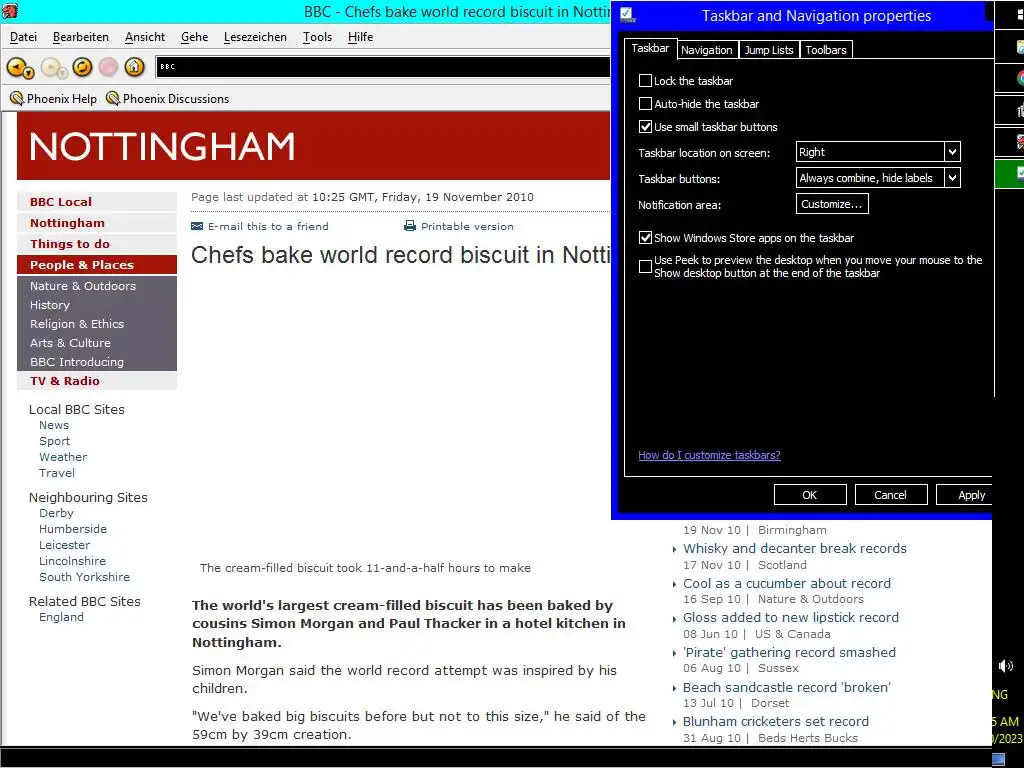This screenshot has height=768, width=1024.
Task: Confirm the dialog with OK
Action: [810, 494]
